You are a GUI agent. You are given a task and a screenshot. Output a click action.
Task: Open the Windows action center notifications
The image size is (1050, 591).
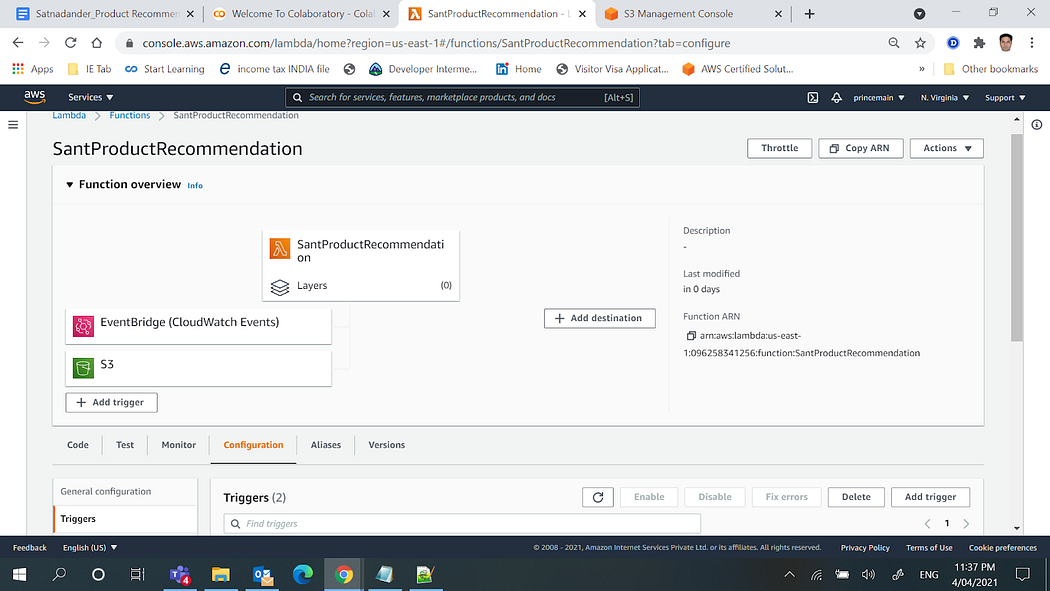coord(1023,574)
